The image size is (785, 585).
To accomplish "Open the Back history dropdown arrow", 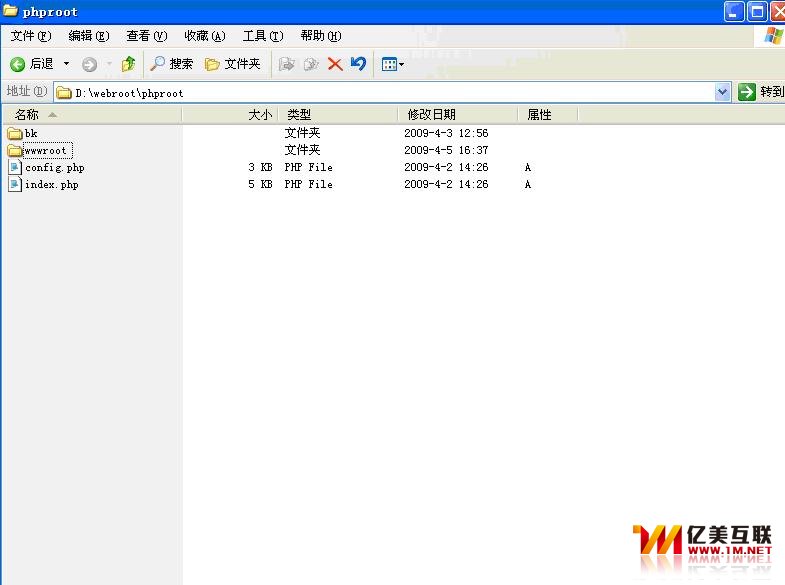I will pyautogui.click(x=66, y=64).
